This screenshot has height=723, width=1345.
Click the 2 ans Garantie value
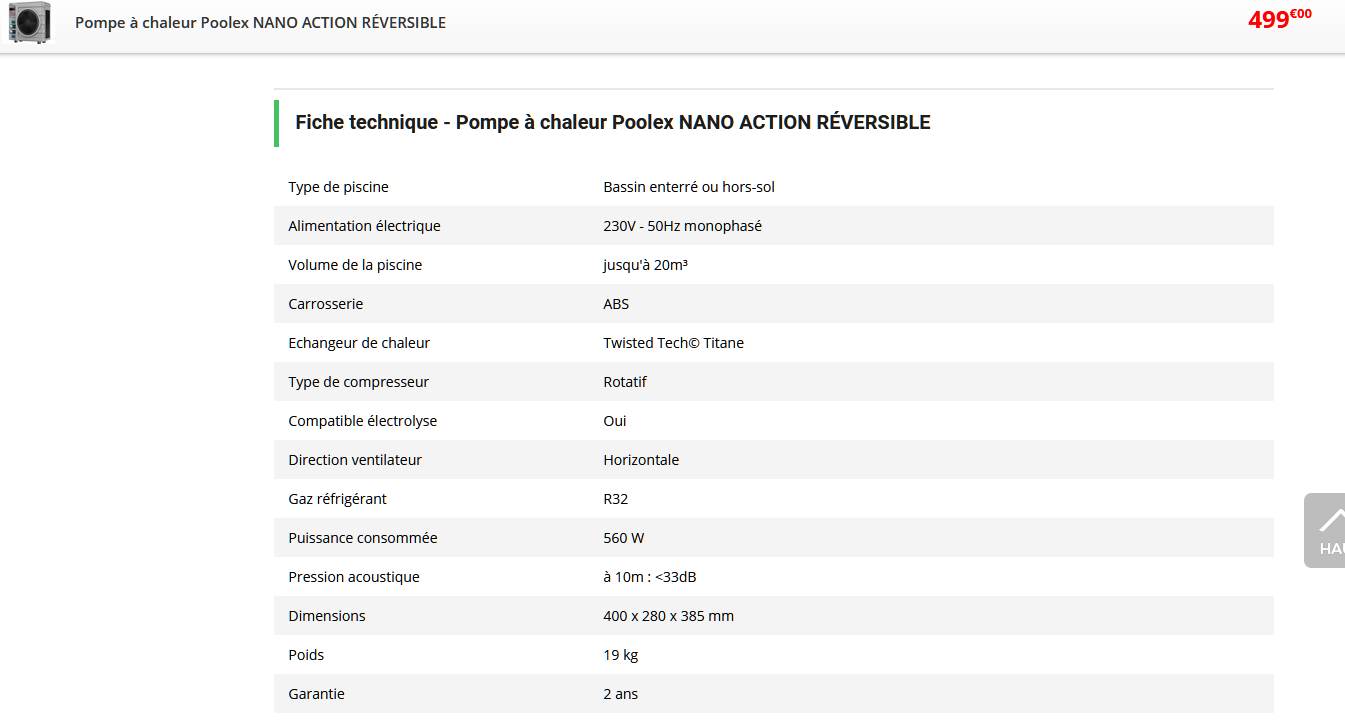(x=620, y=694)
